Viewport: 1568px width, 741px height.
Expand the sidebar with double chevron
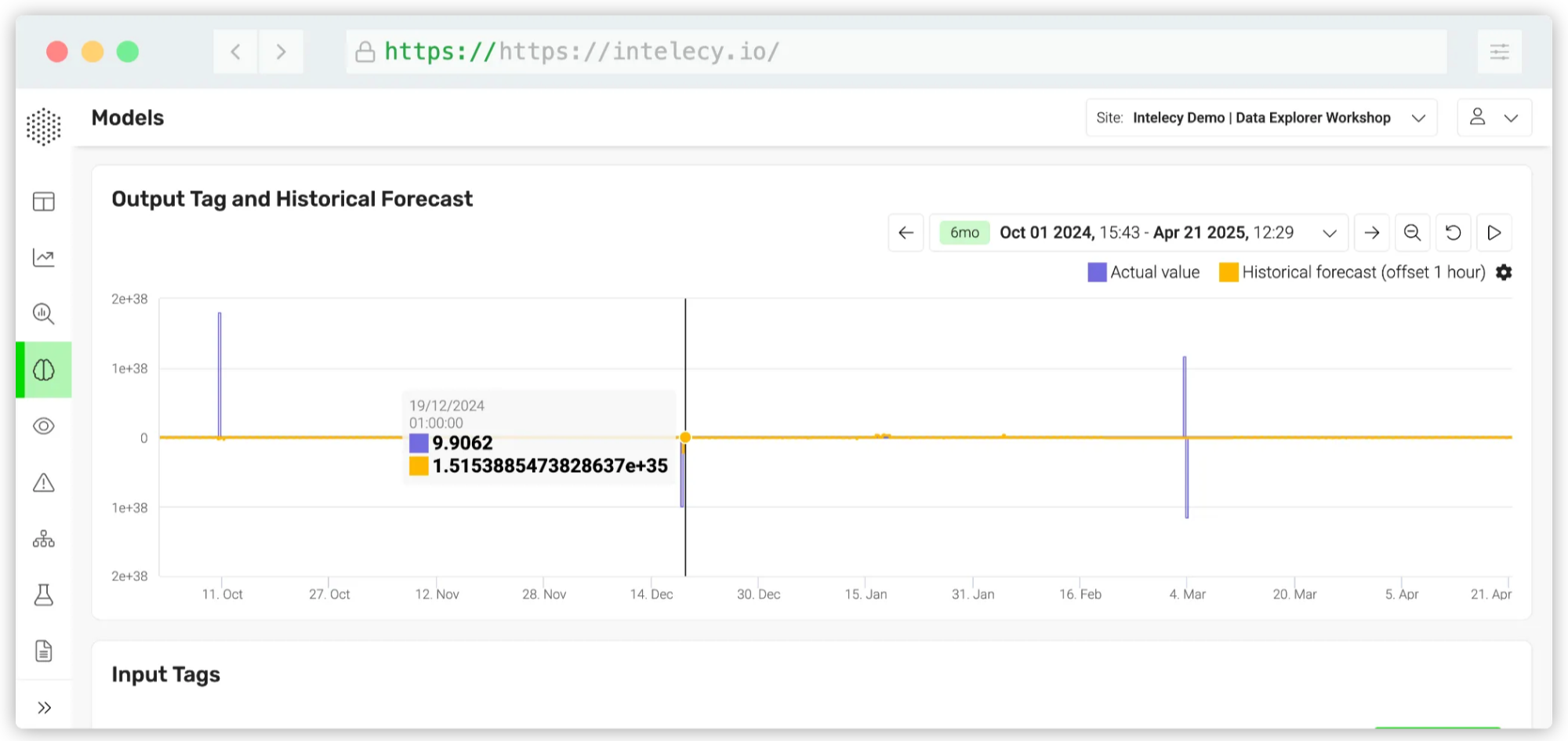44,708
